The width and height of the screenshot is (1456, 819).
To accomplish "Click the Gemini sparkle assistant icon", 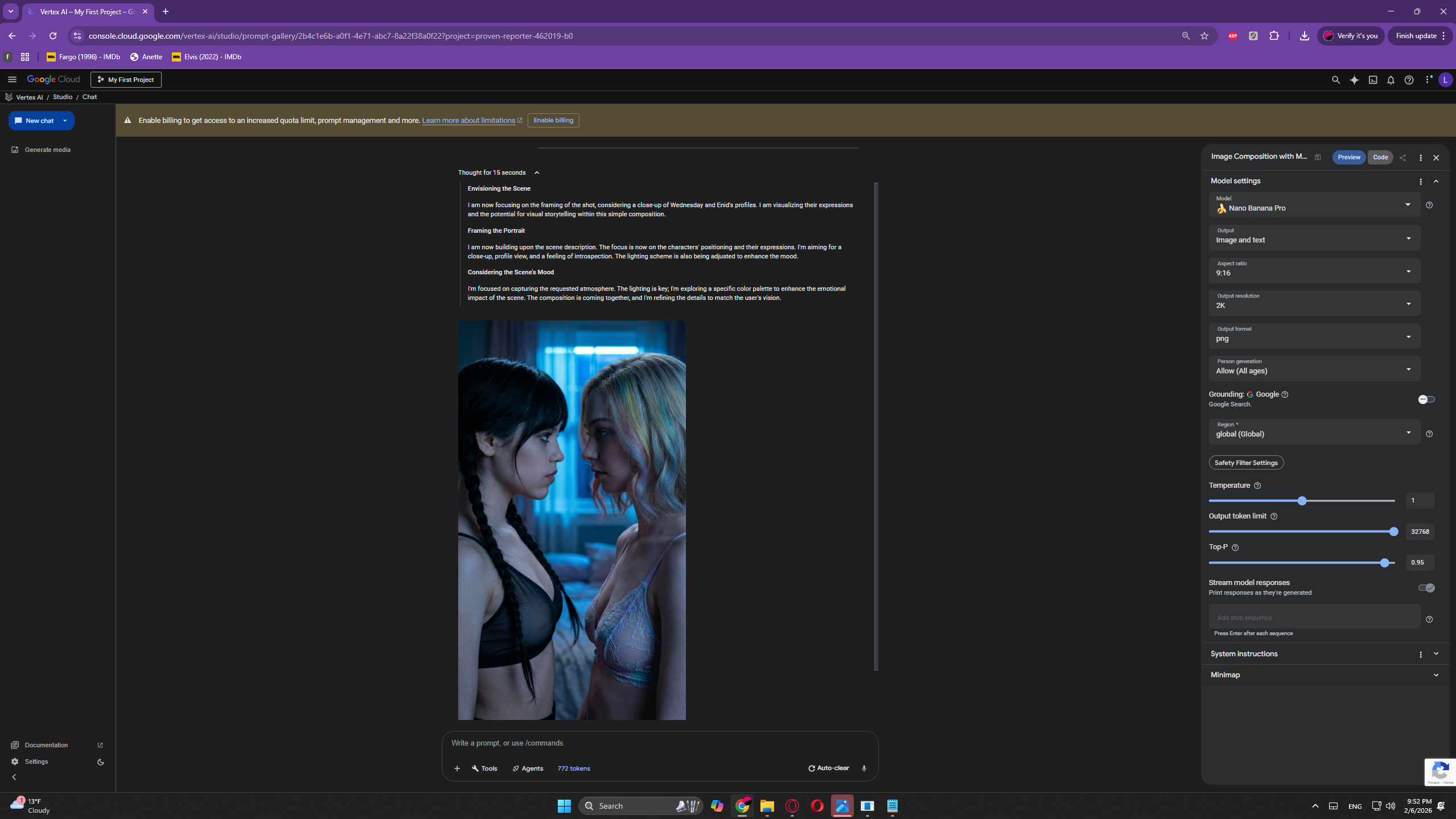I will pyautogui.click(x=1354, y=80).
